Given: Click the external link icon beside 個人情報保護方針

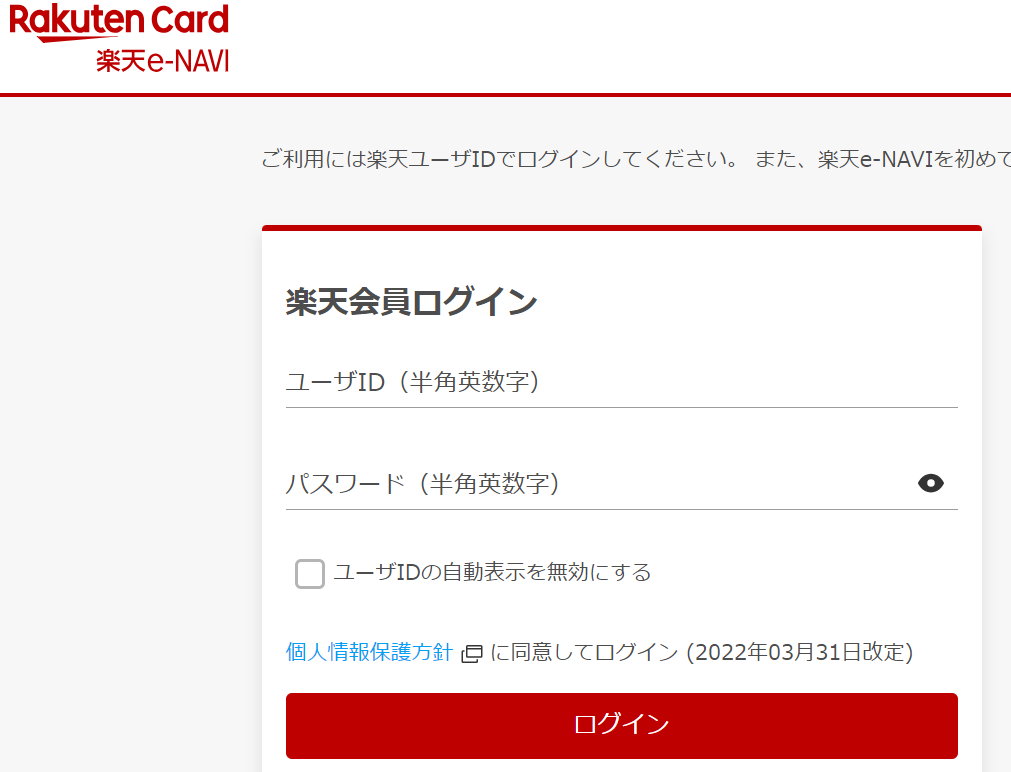Looking at the screenshot, I should pyautogui.click(x=472, y=654).
